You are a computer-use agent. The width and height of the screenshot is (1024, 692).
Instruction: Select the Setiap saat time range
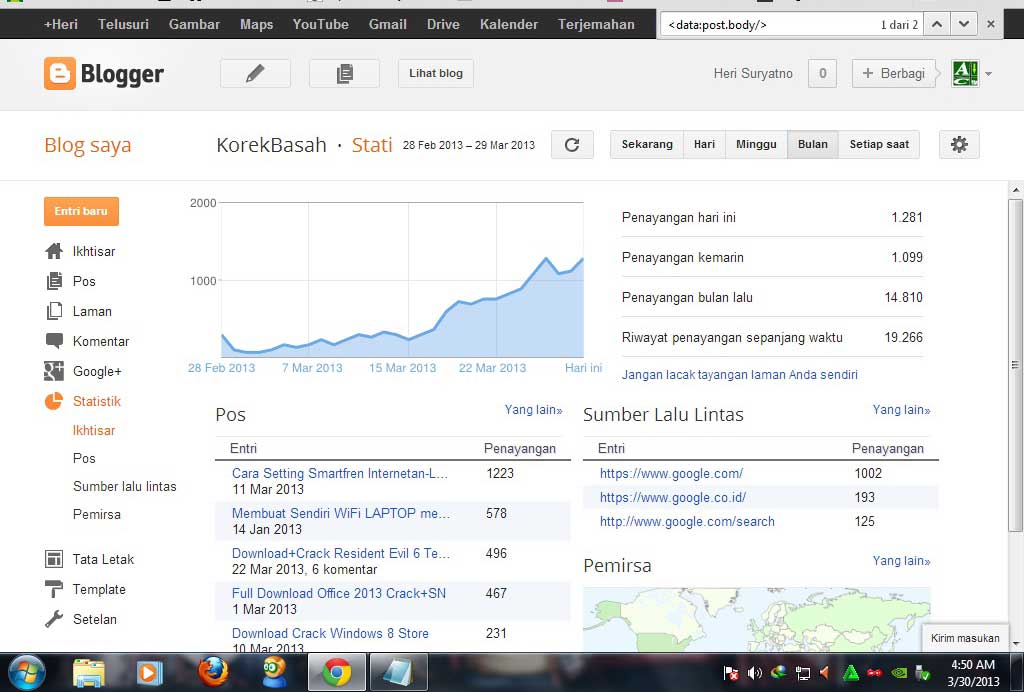(879, 144)
